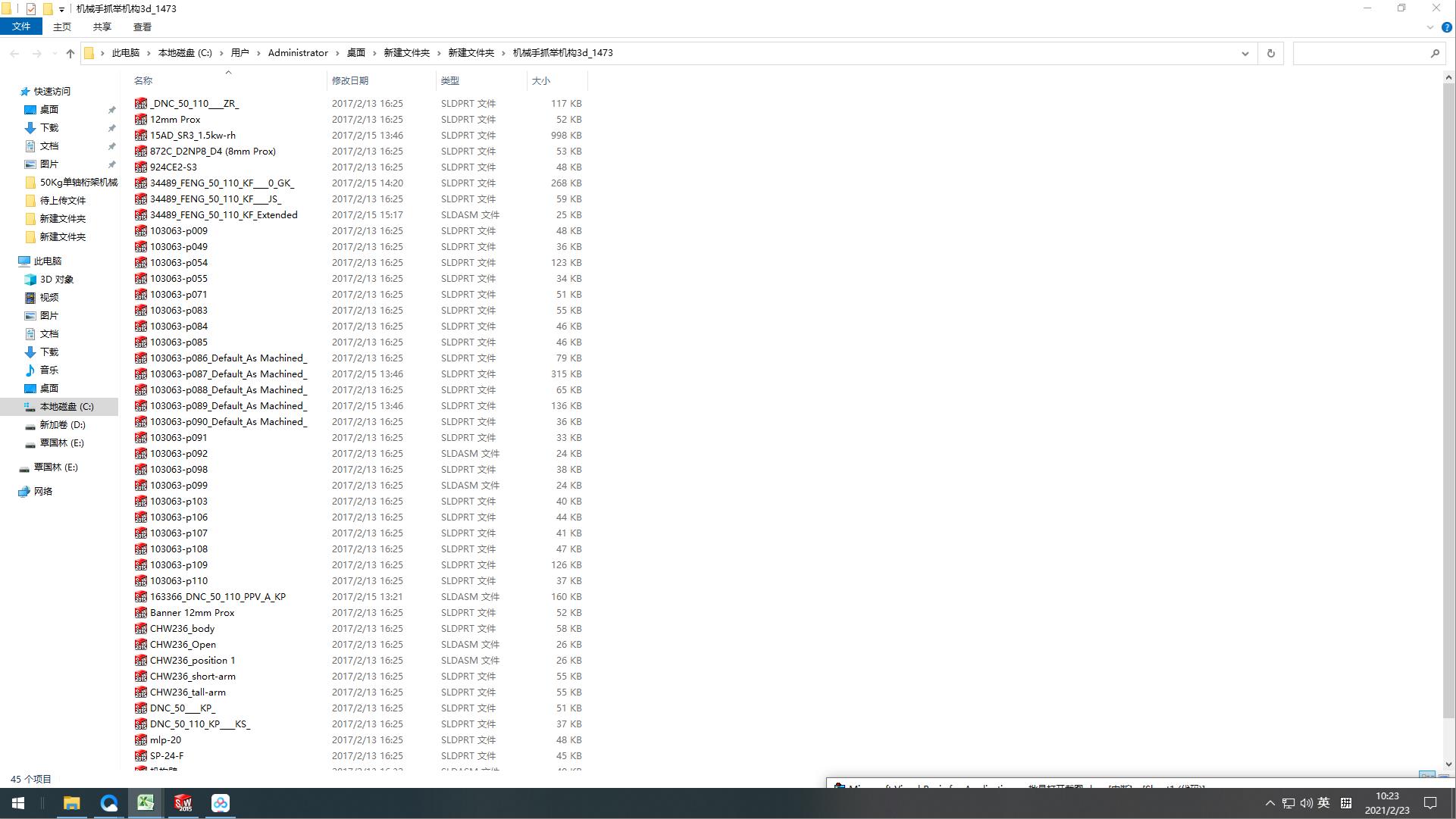The width and height of the screenshot is (1456, 819).
Task: Click the File Explorer taskbar icon
Action: coord(71,803)
